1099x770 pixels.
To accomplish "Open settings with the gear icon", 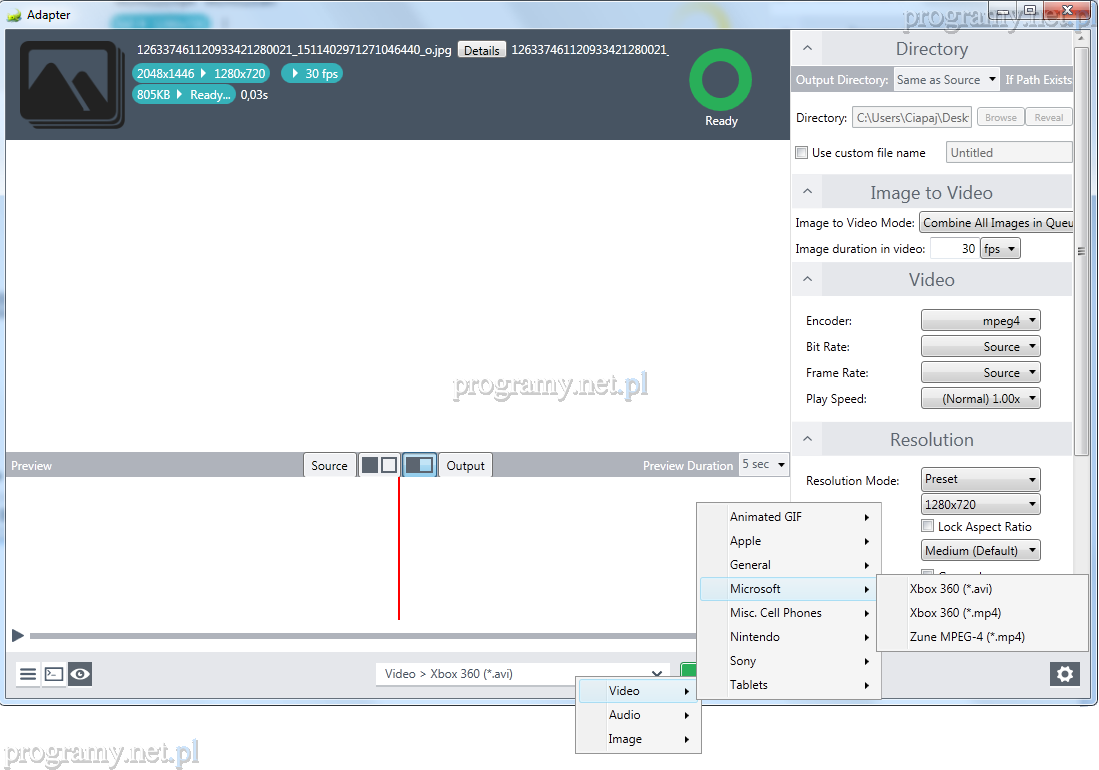I will pos(1065,674).
